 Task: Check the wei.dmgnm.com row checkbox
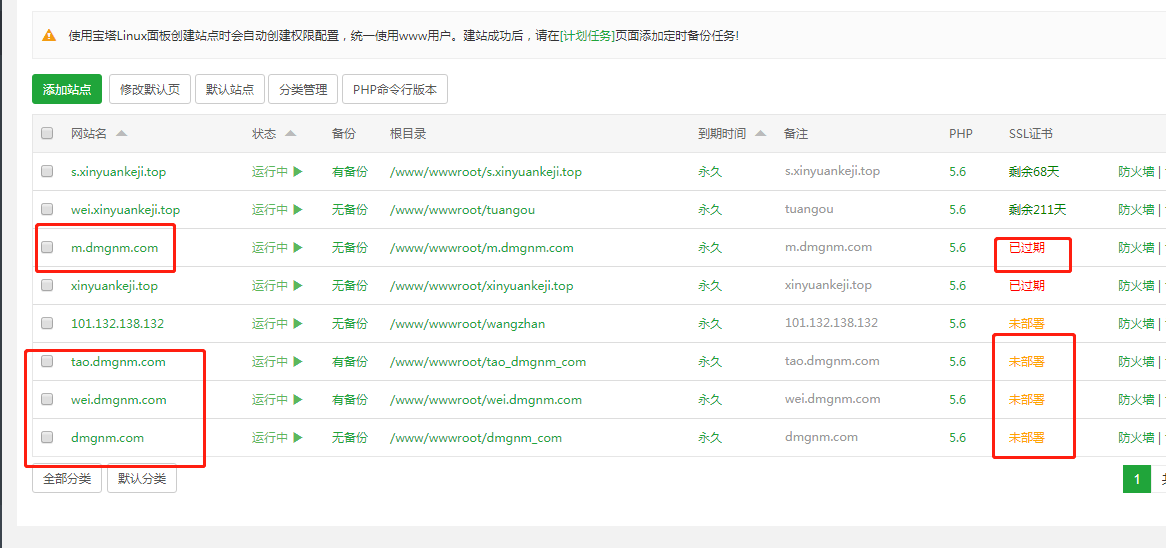47,399
